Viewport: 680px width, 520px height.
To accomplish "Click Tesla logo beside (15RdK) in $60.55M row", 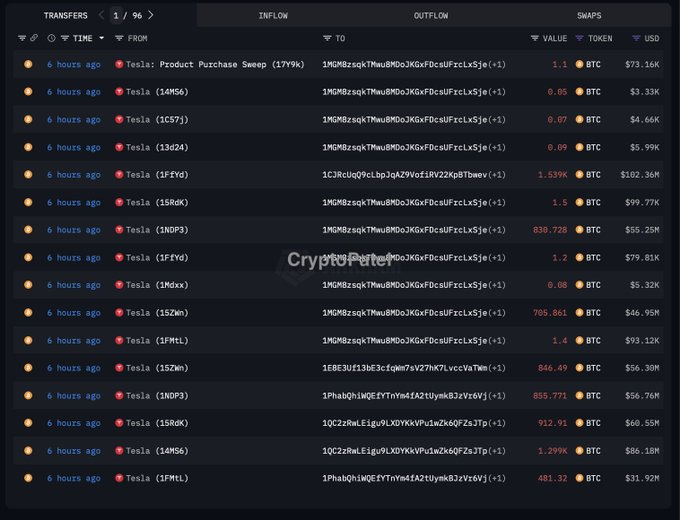I will point(119,423).
